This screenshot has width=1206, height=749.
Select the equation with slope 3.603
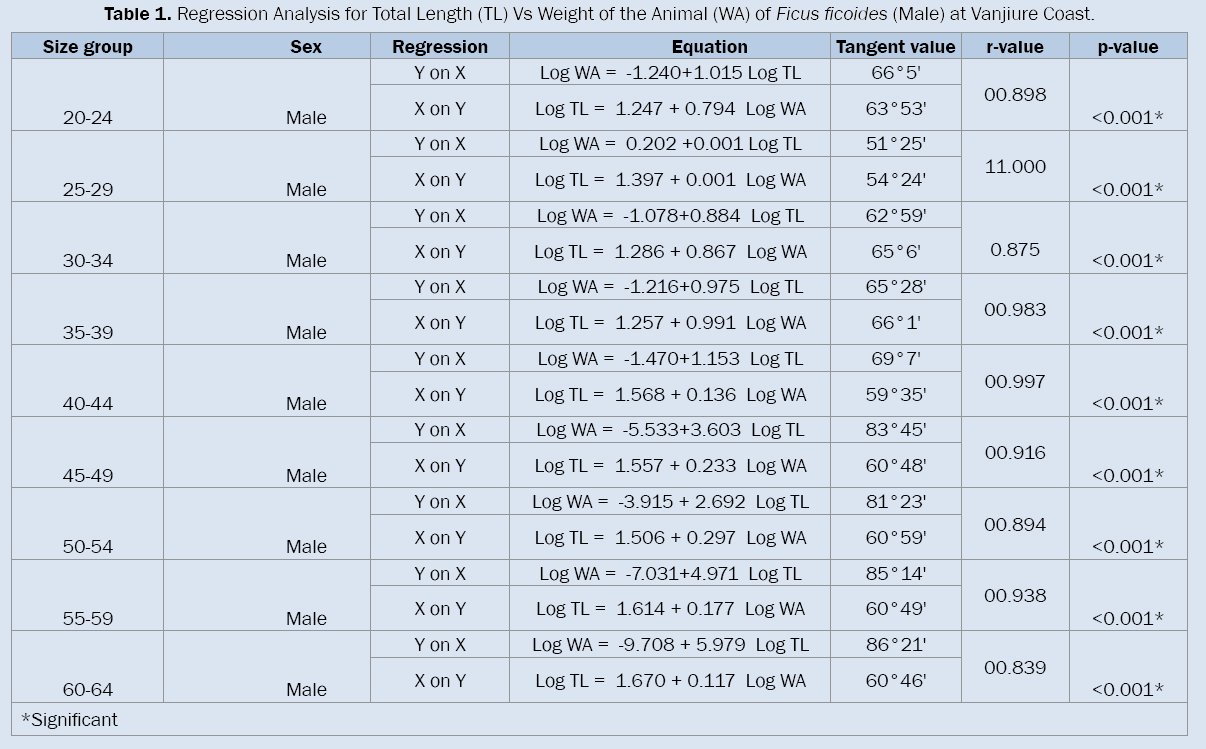tap(669, 430)
